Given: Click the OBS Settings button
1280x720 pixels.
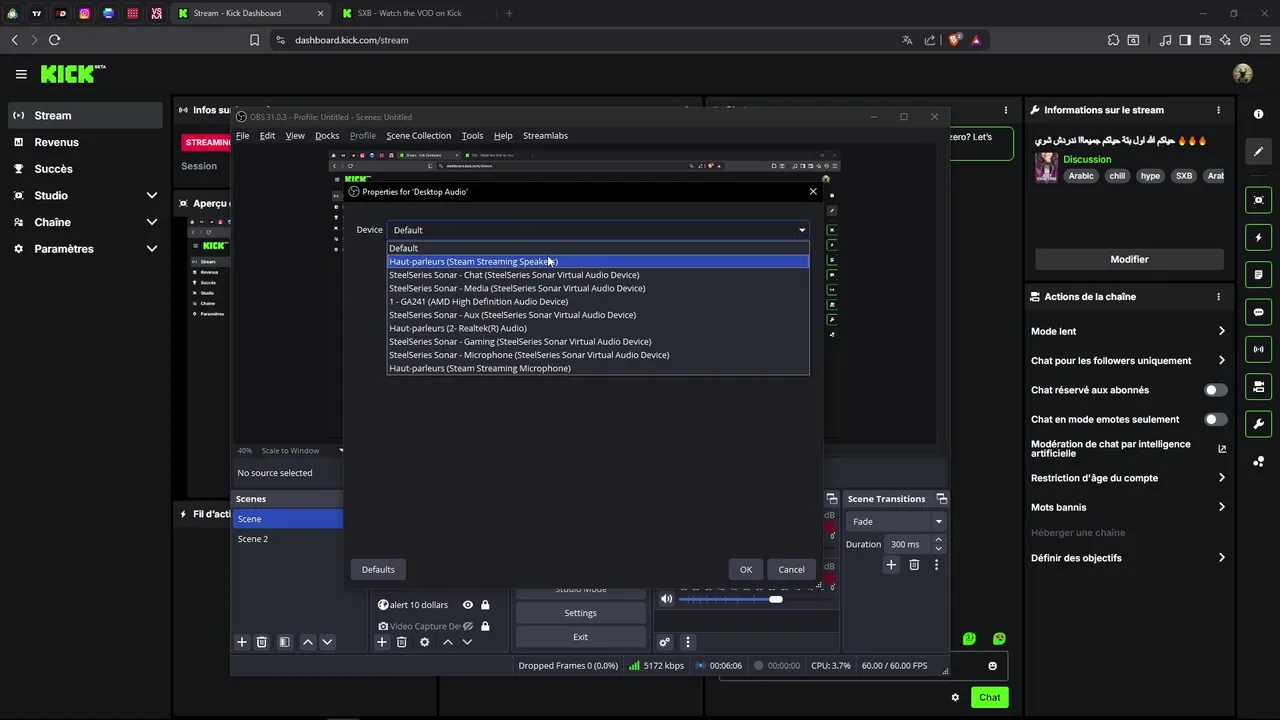Looking at the screenshot, I should click(x=580, y=613).
